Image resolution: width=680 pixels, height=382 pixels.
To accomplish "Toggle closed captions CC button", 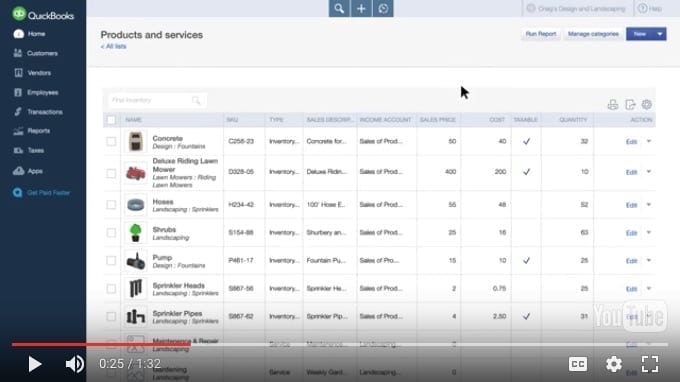I will (x=578, y=364).
